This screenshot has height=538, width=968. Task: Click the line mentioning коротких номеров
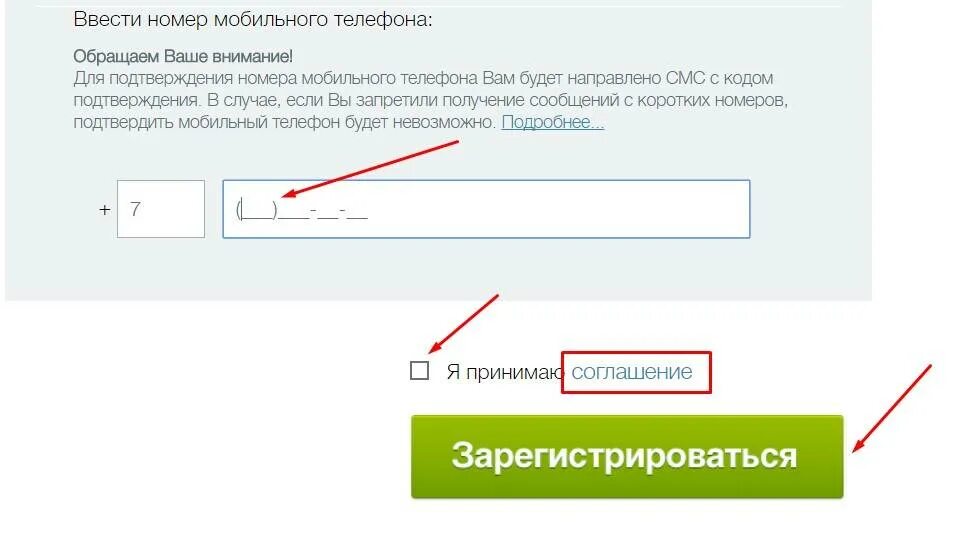[430, 100]
